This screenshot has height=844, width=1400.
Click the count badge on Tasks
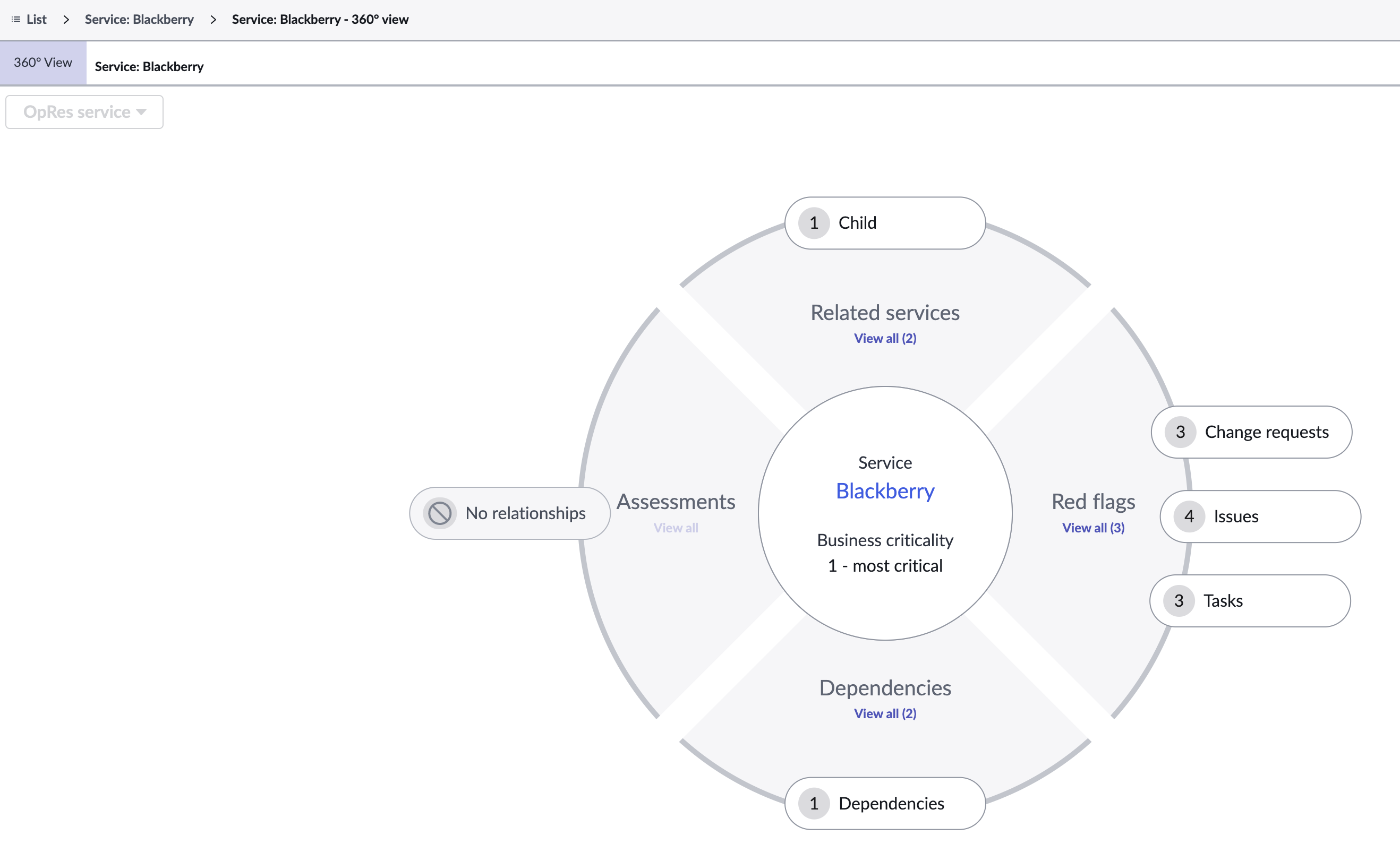coord(1179,601)
